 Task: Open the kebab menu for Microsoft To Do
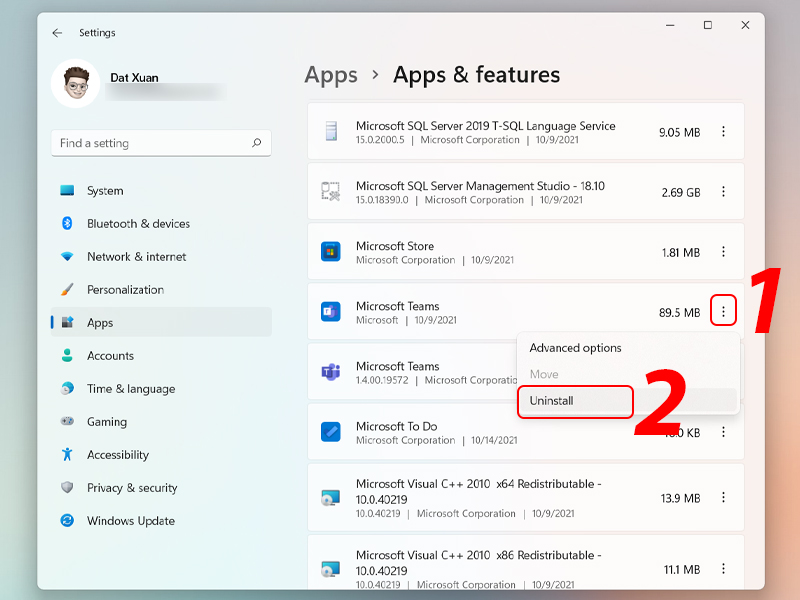click(723, 432)
